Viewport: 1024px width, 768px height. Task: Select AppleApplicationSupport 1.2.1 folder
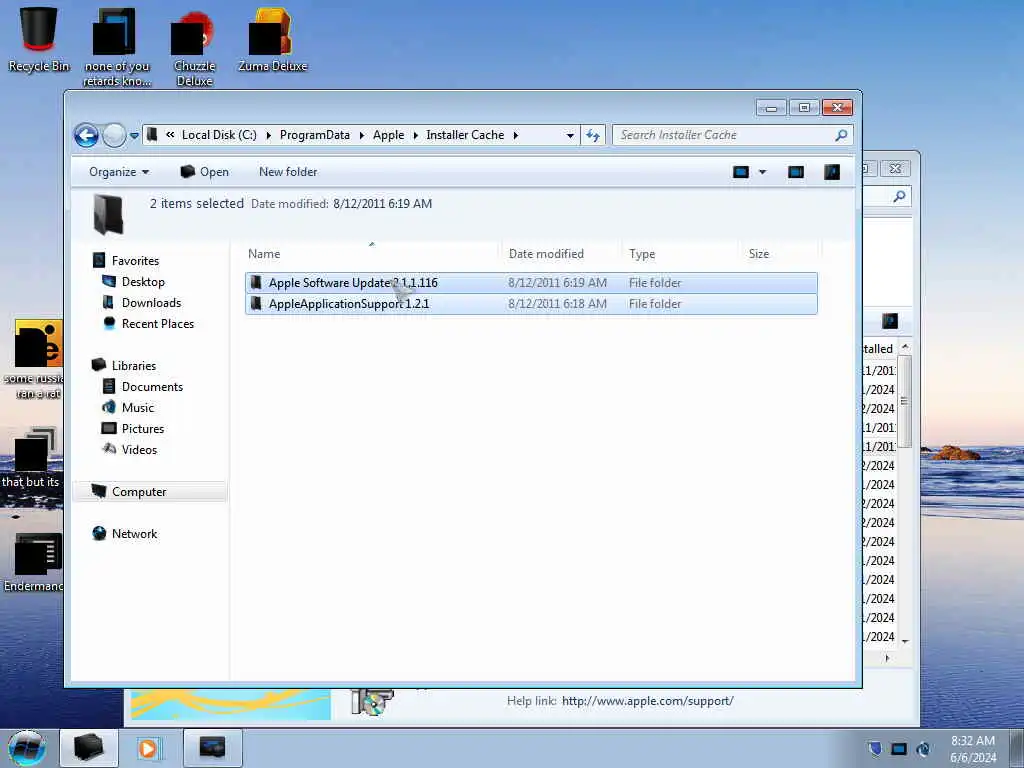(530, 304)
